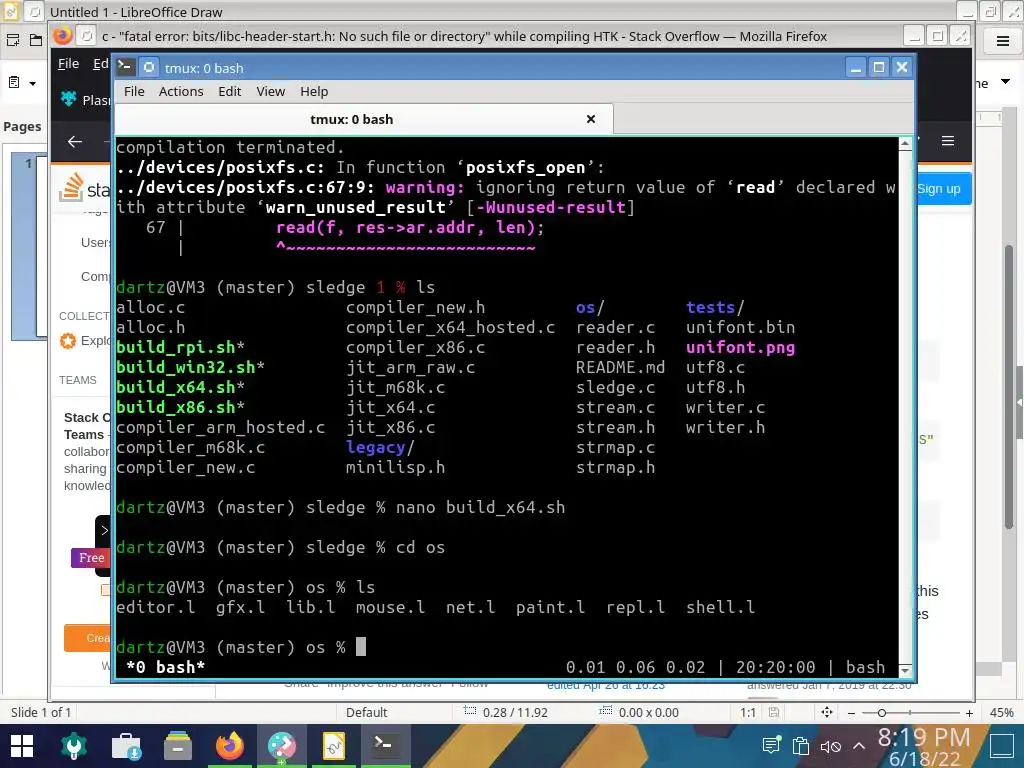The width and height of the screenshot is (1024, 768).
Task: Click the orange Create button on Stack Overflow
Action: click(88, 638)
